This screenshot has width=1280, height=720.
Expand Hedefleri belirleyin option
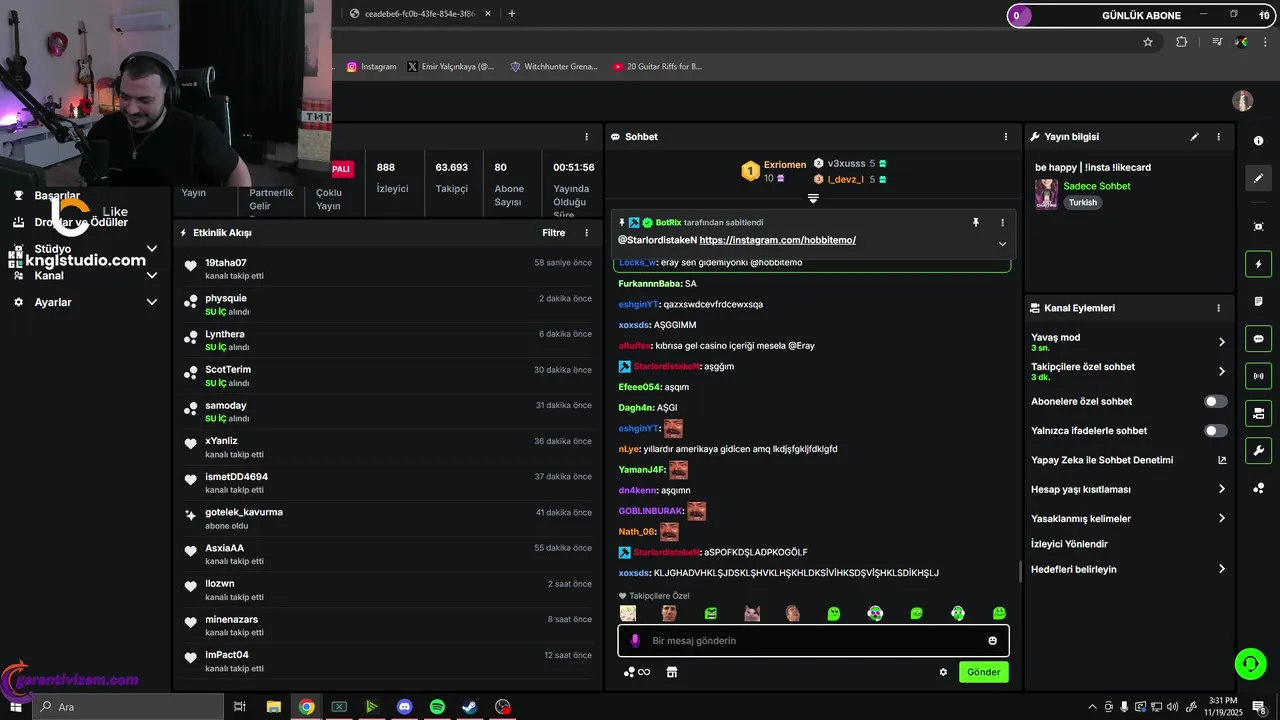tap(1128, 569)
